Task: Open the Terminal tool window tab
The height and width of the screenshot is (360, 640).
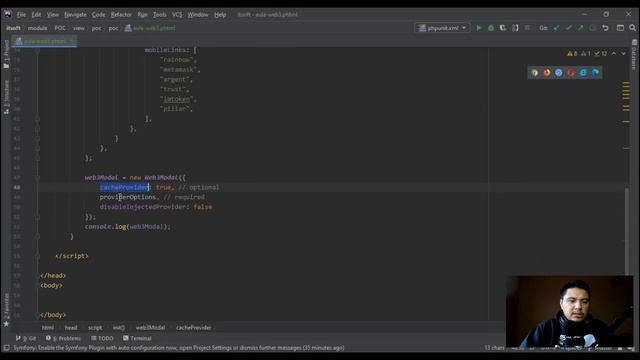Action: 137,338
